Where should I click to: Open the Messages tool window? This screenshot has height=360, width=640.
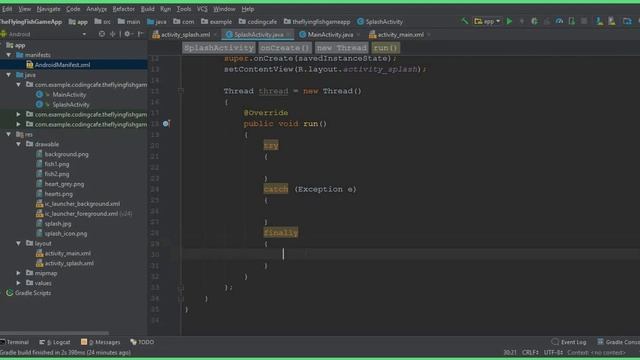pyautogui.click(x=100, y=342)
